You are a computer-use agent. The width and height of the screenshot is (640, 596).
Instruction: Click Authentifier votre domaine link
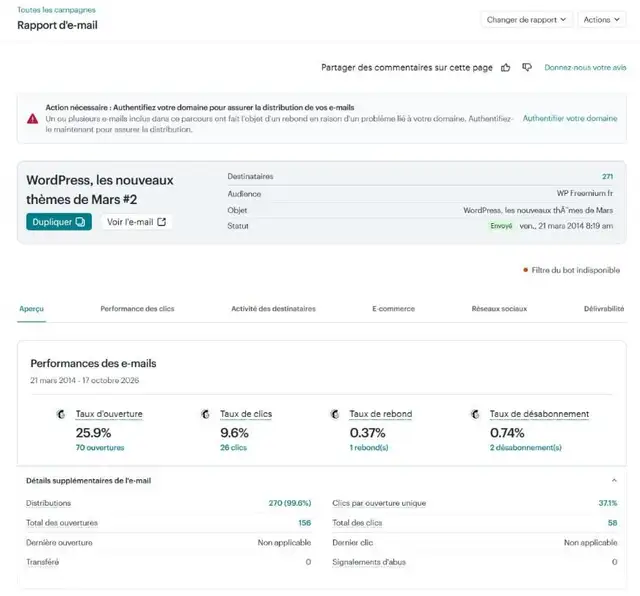coord(570,118)
